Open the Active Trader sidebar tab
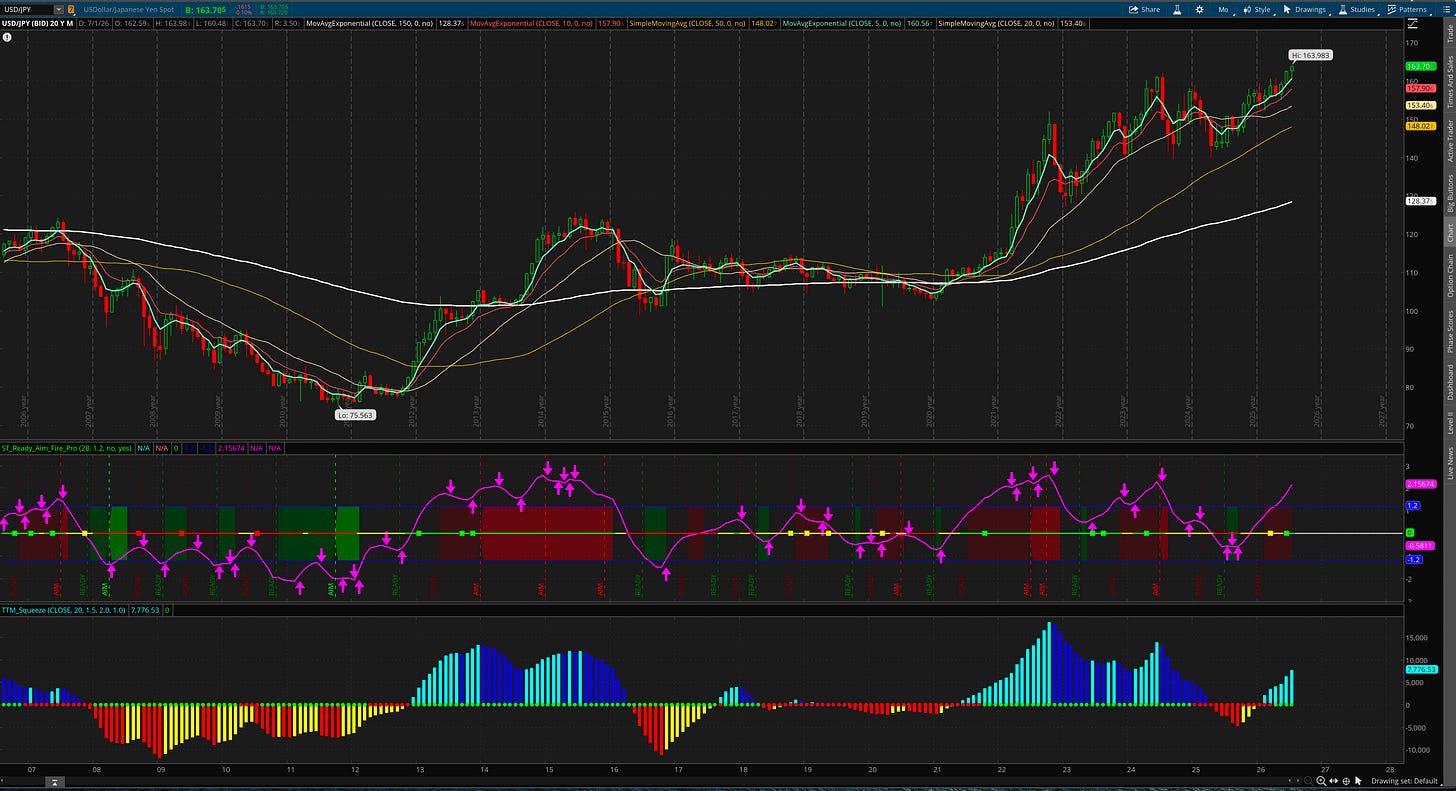1456x791 pixels. pyautogui.click(x=1450, y=140)
